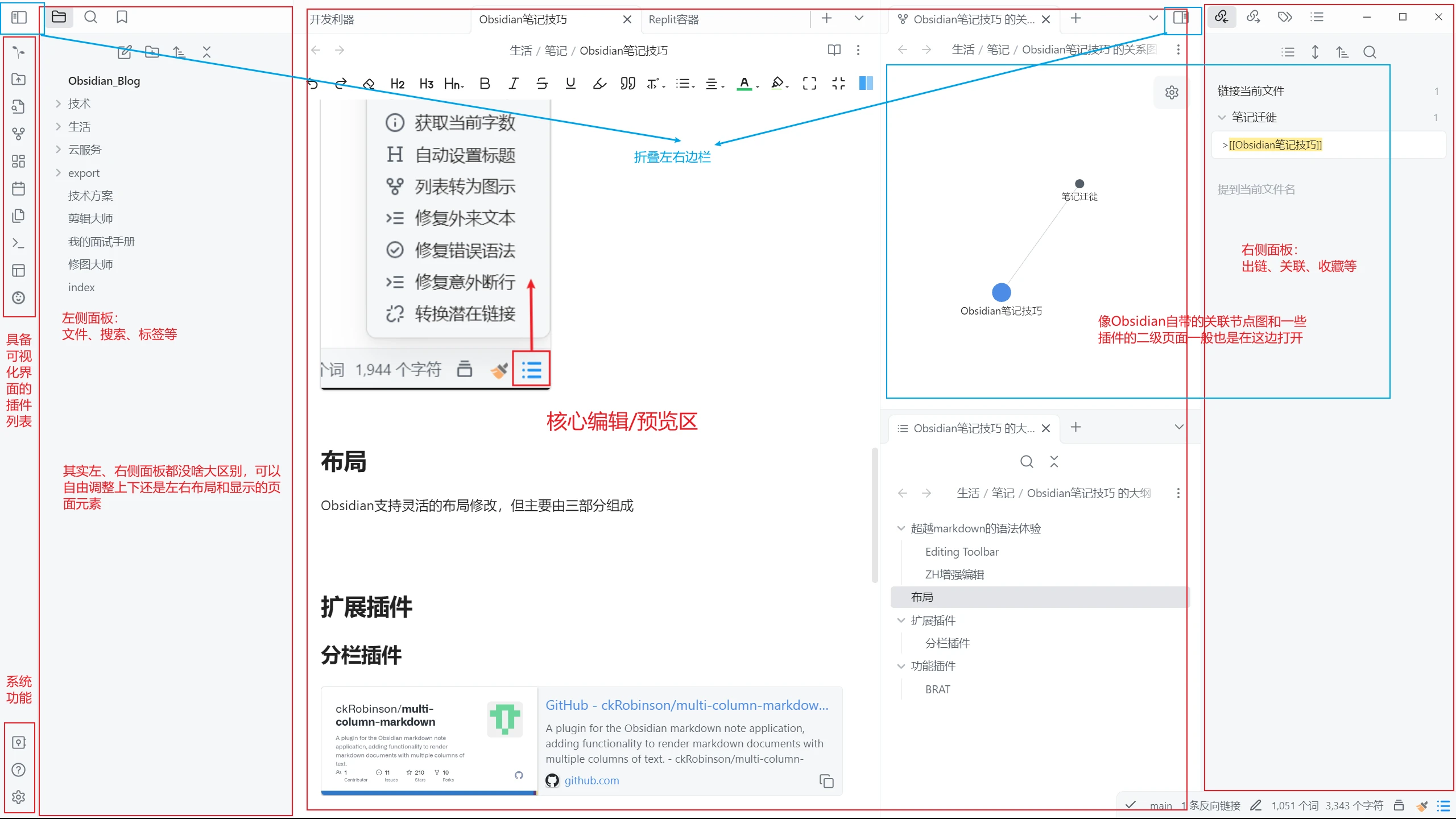Toggle left sidebar collapse button

point(19,17)
